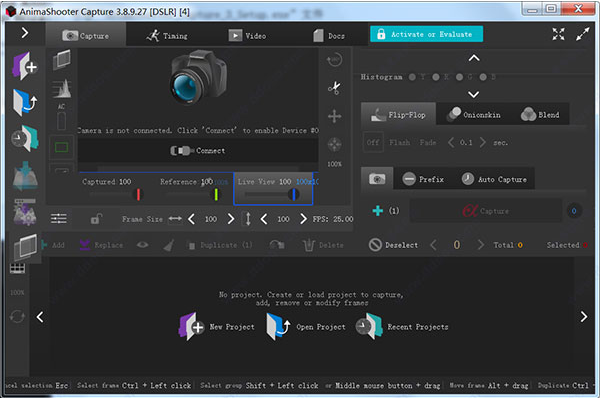
Task: Toggle the frame size lock icon
Action: pos(96,219)
